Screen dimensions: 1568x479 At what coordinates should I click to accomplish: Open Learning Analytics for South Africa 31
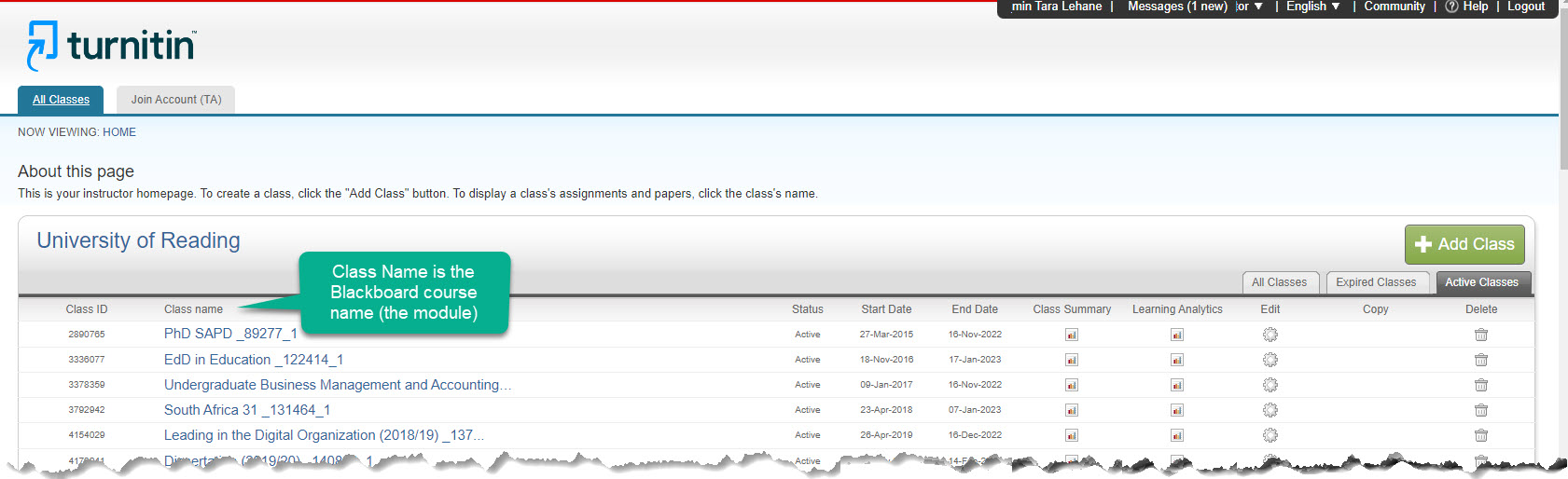click(1177, 410)
